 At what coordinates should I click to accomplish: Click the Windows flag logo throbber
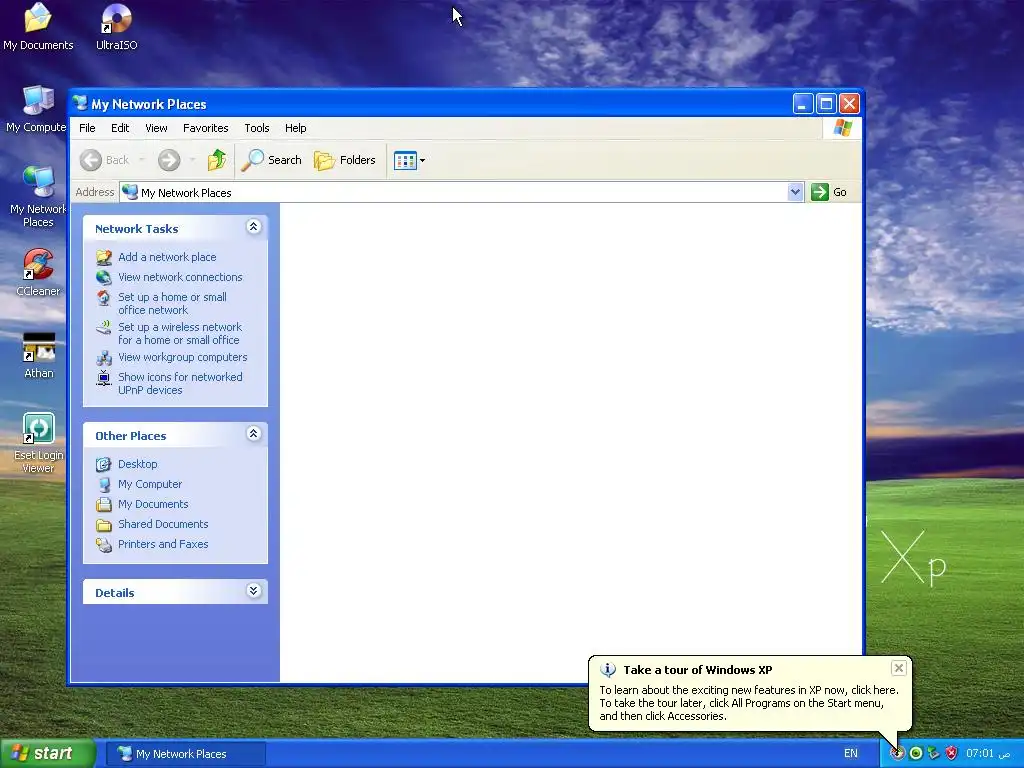(842, 128)
